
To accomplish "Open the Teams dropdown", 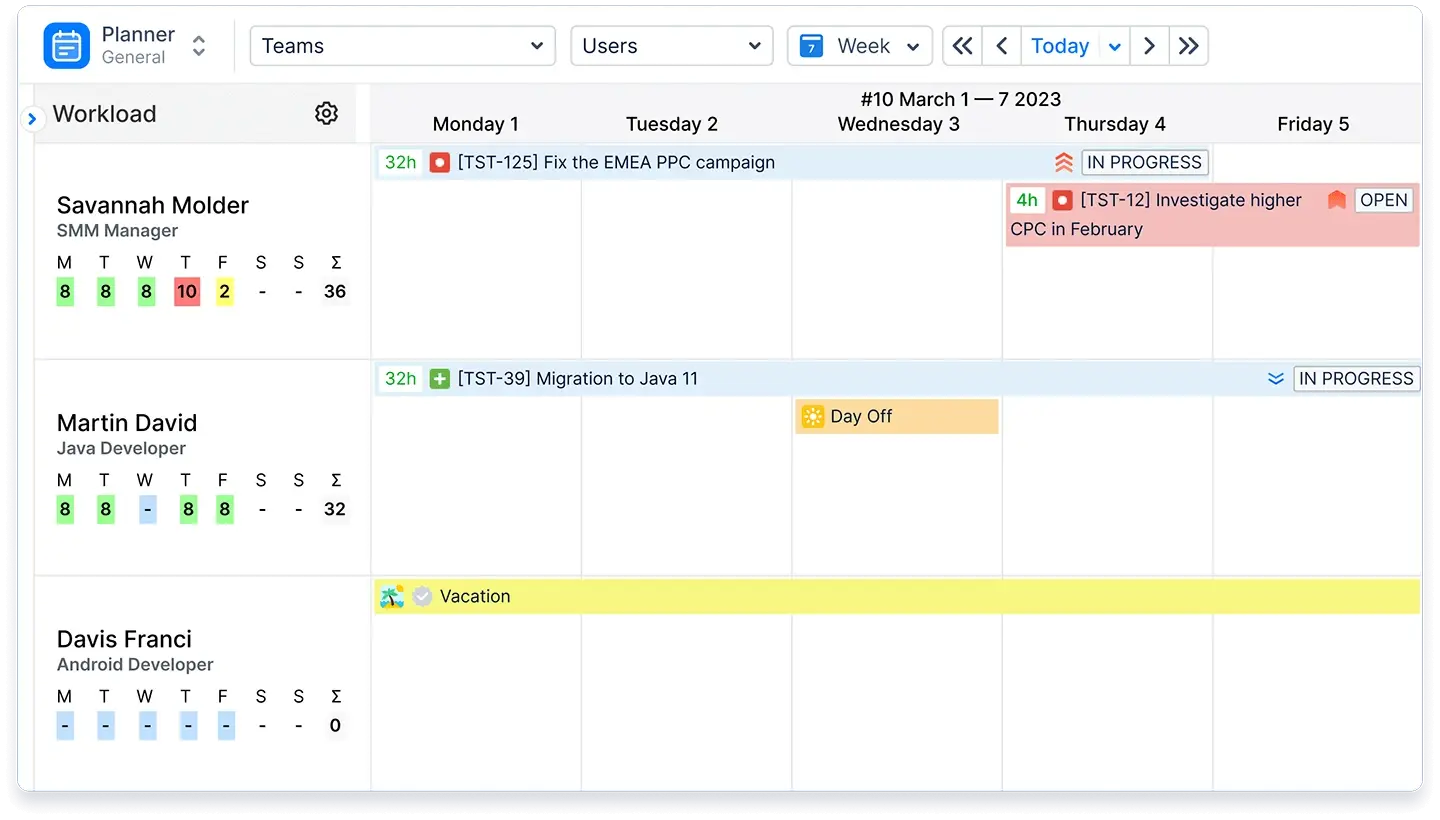I will 402,45.
